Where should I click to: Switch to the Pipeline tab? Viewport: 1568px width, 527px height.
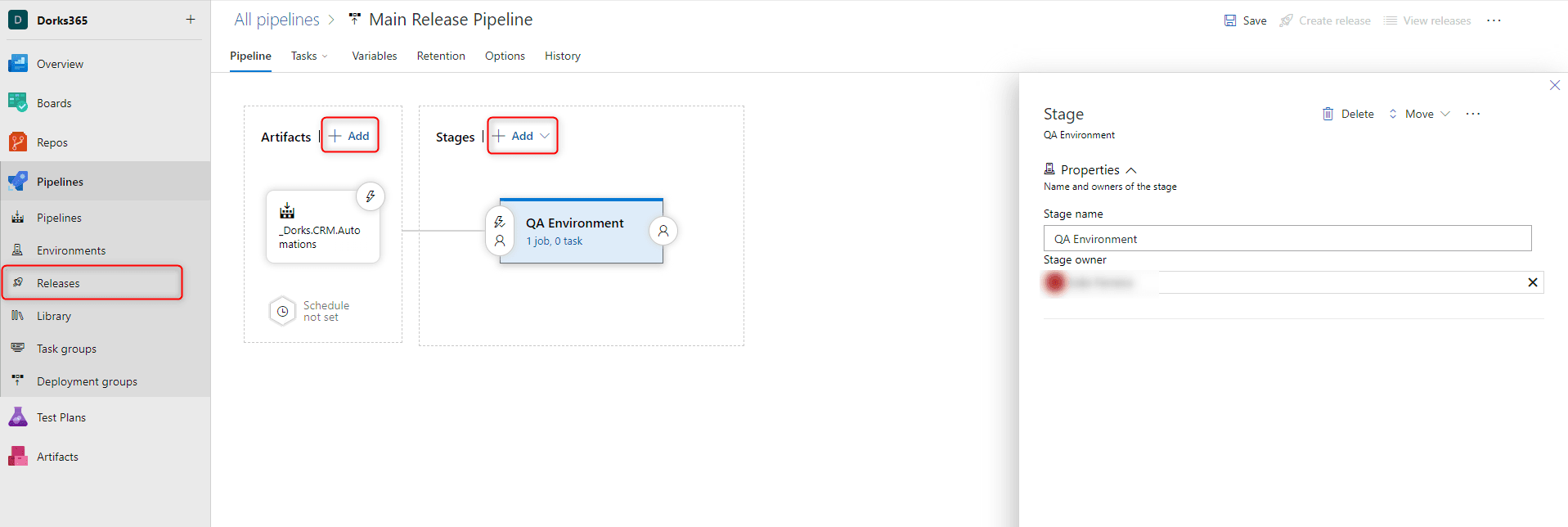[250, 56]
